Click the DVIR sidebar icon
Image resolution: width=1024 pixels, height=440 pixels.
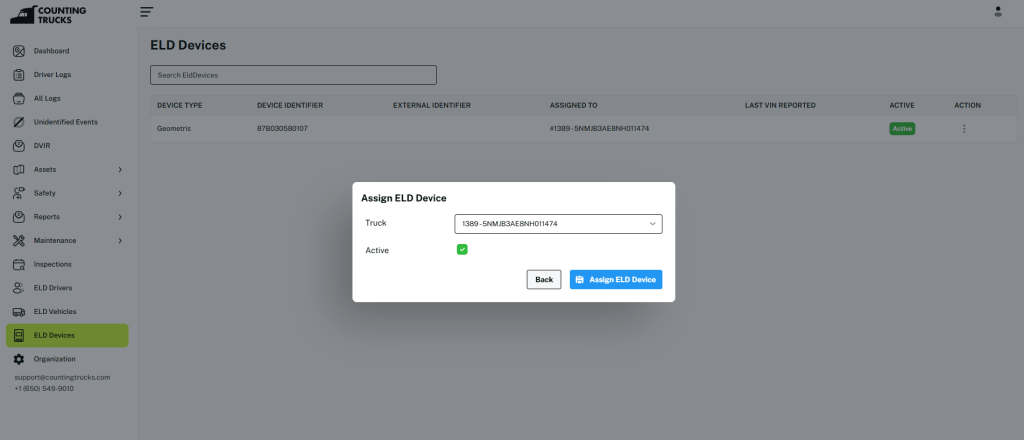(x=18, y=146)
